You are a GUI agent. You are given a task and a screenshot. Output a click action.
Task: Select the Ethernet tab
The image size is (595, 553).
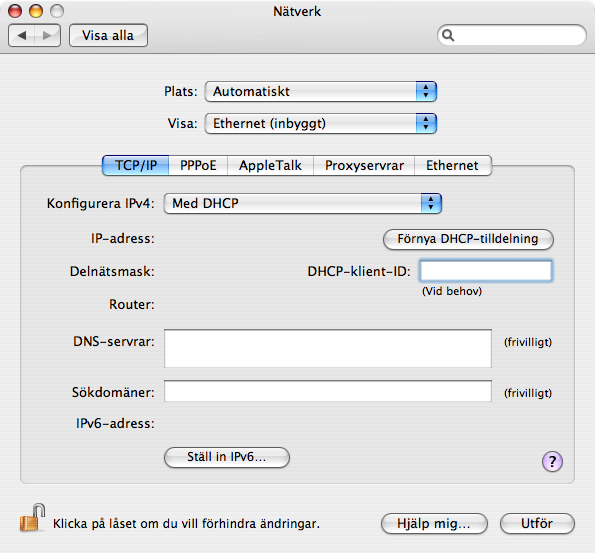click(x=453, y=165)
